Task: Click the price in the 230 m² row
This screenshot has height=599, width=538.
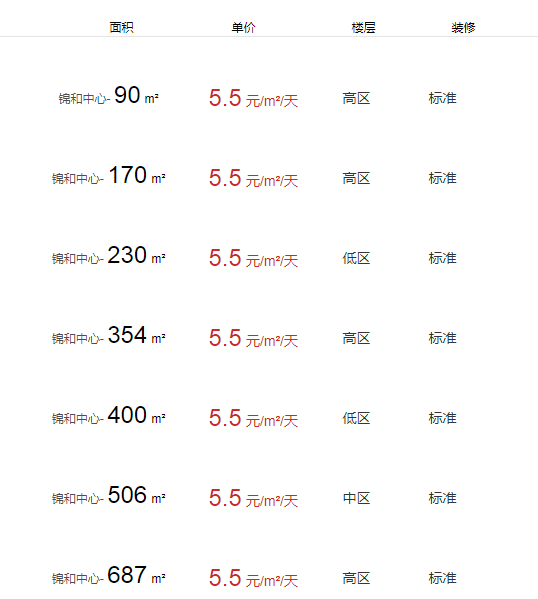Action: (253, 258)
